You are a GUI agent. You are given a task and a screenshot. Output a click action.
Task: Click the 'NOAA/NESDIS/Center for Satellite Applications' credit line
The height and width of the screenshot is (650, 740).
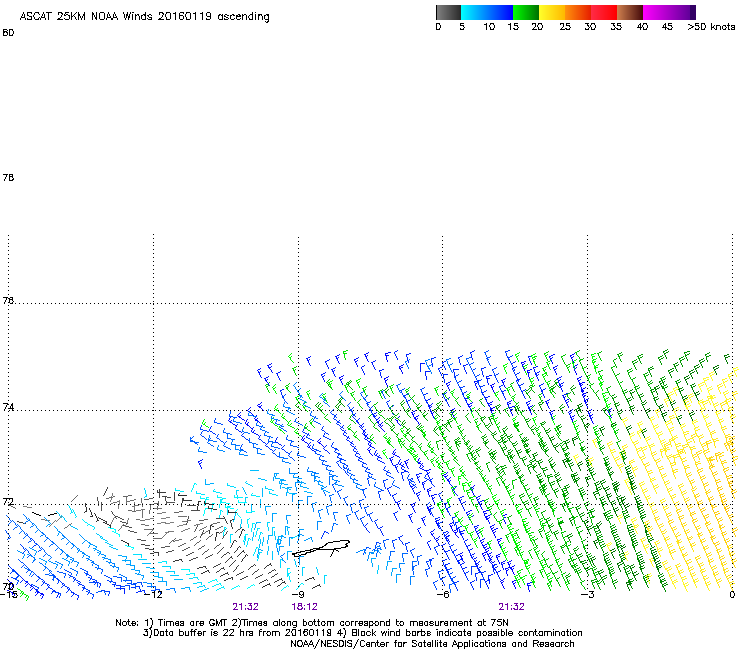[432, 644]
